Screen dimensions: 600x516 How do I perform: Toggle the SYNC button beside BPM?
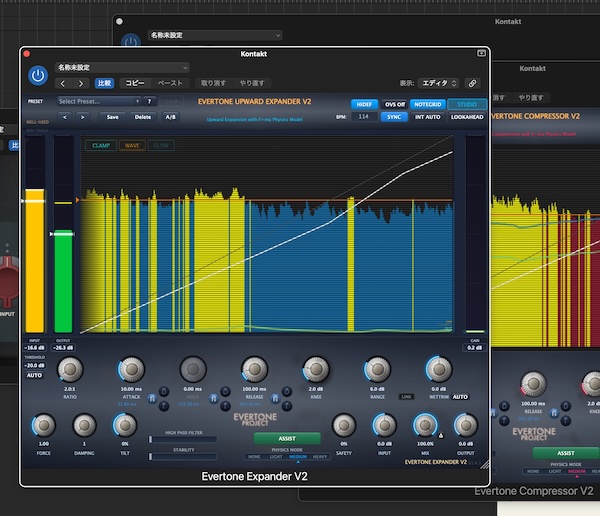(x=394, y=117)
